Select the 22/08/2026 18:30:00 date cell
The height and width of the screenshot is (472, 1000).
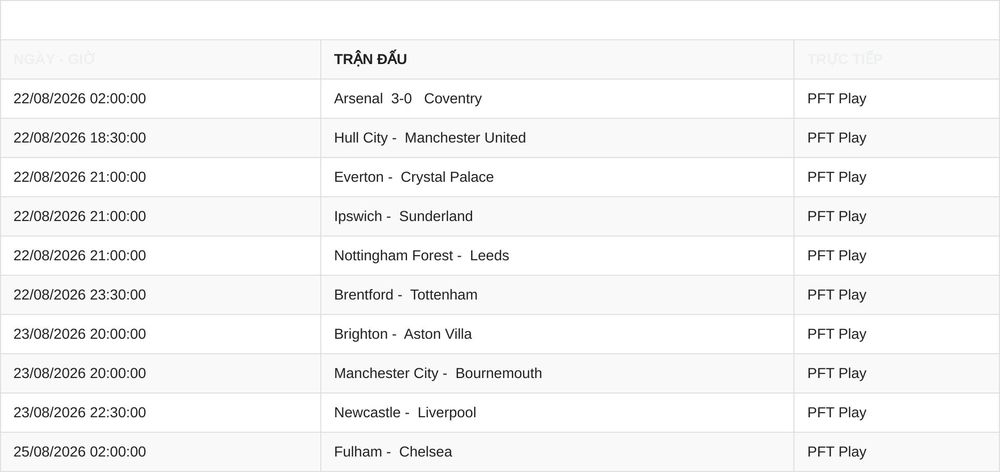point(80,138)
